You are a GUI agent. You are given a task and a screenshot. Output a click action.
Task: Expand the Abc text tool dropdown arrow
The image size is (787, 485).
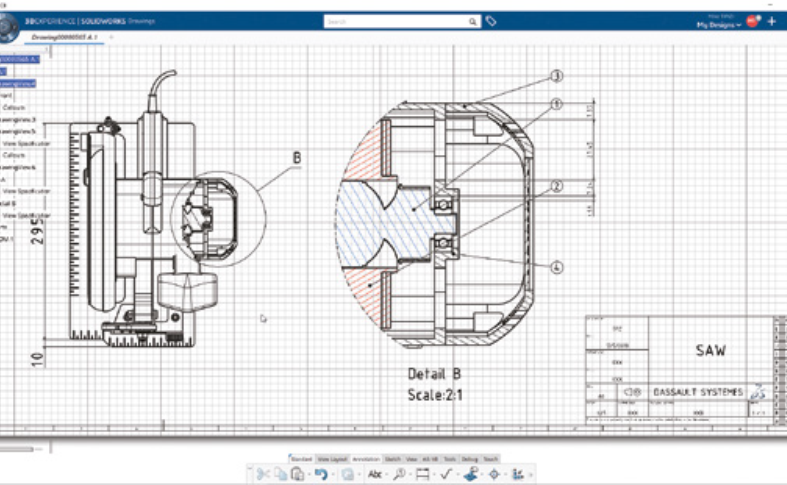(x=385, y=474)
